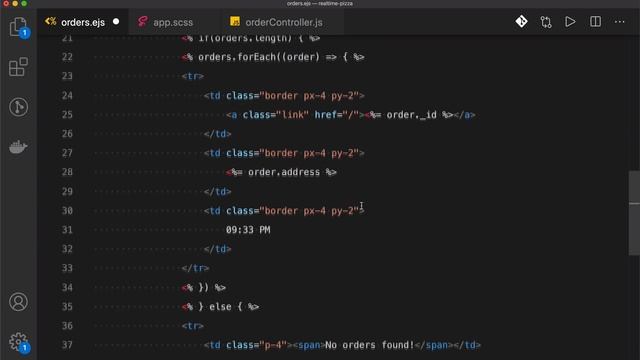Viewport: 640px width, 360px height.
Task: Open the Accounts menu
Action: [x=18, y=302]
